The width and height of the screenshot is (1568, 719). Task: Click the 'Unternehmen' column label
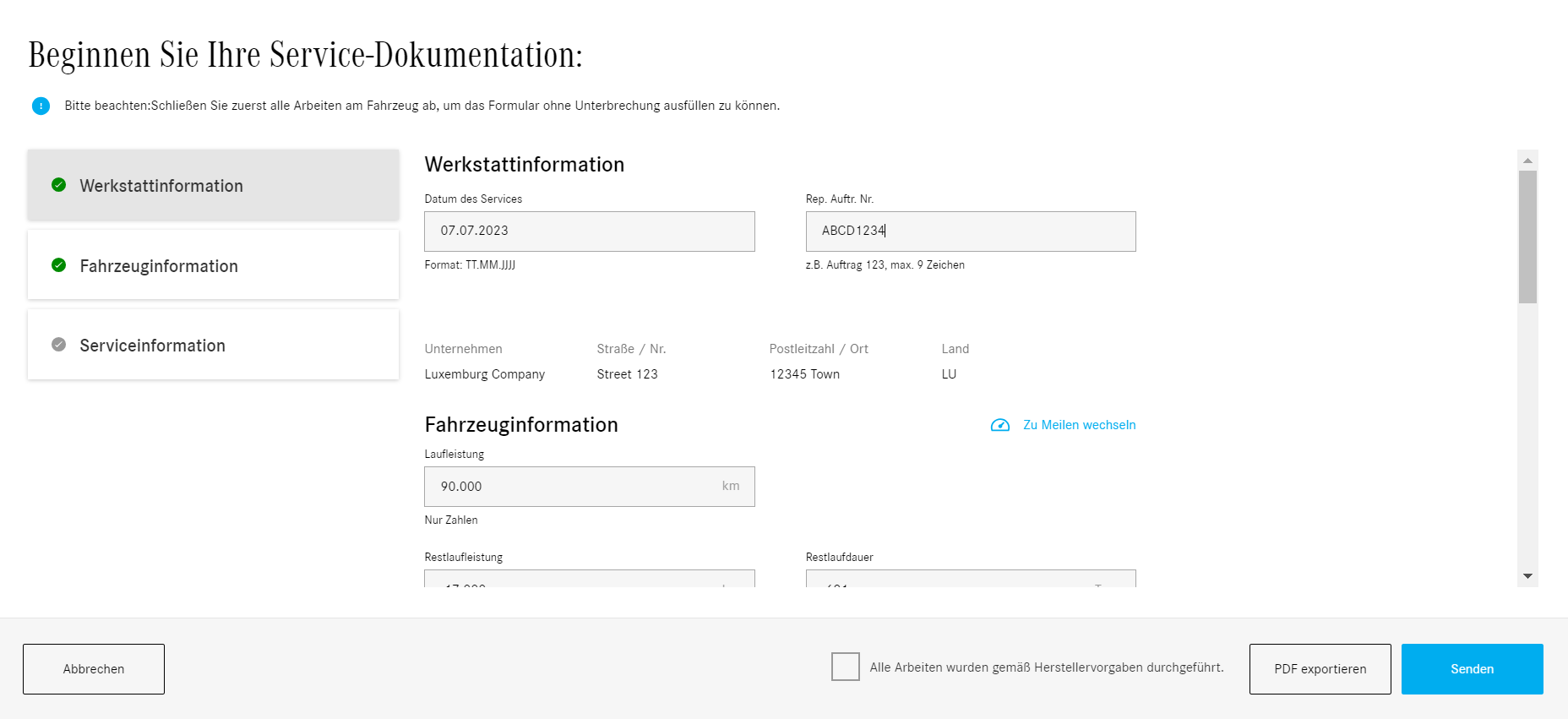pos(463,349)
